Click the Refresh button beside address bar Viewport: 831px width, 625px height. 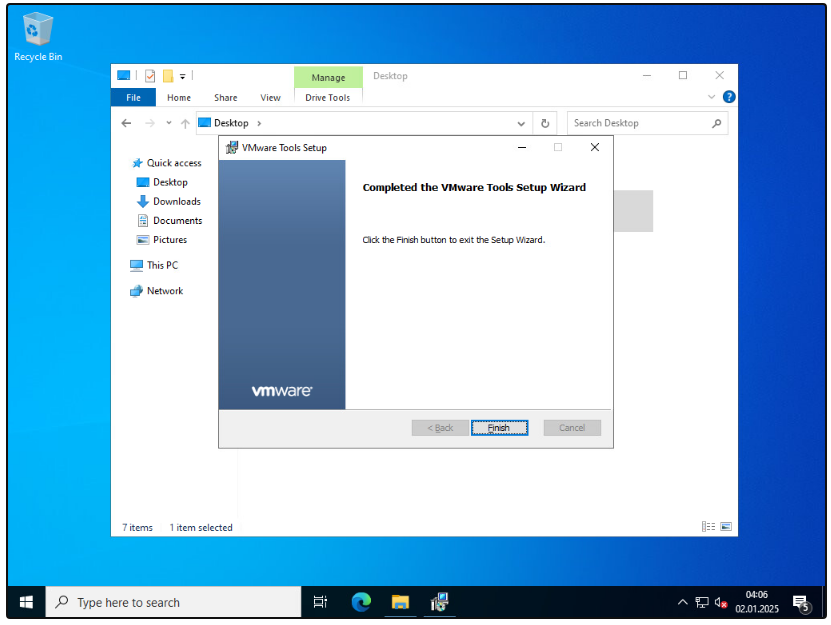[x=545, y=124]
